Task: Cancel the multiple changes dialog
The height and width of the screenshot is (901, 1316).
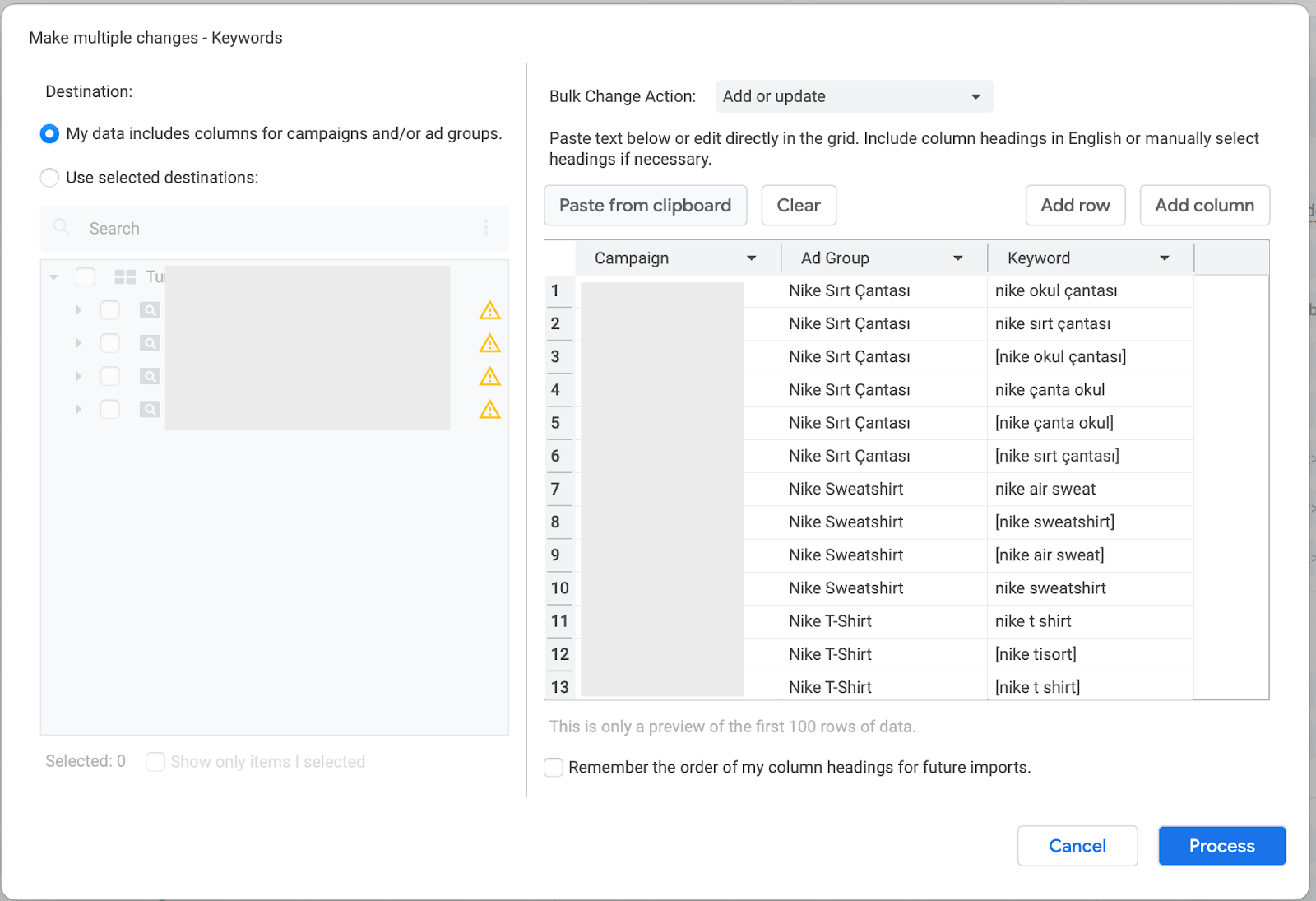Action: click(x=1077, y=846)
